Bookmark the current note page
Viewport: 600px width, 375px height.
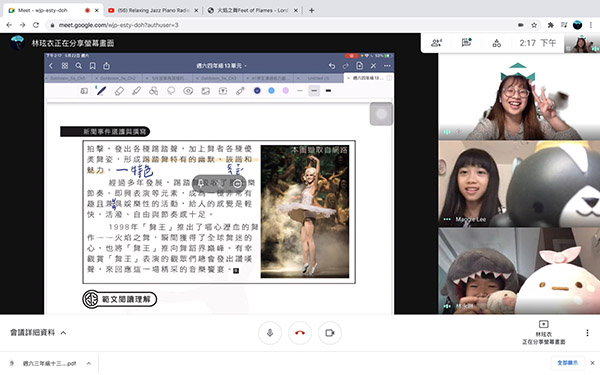[x=92, y=66]
